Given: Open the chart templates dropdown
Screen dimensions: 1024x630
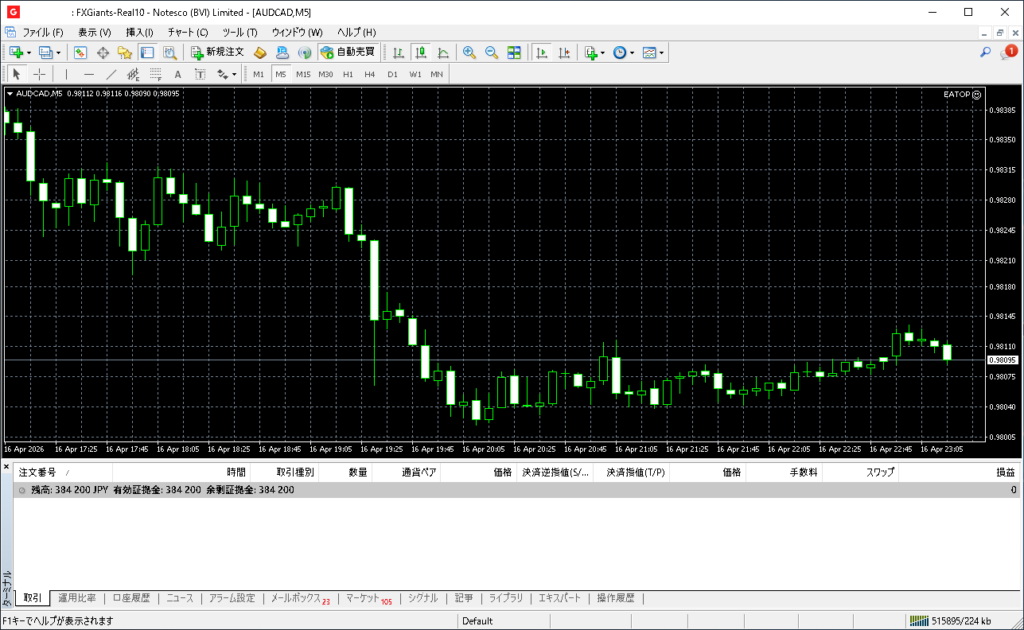Looking at the screenshot, I should tap(653, 52).
